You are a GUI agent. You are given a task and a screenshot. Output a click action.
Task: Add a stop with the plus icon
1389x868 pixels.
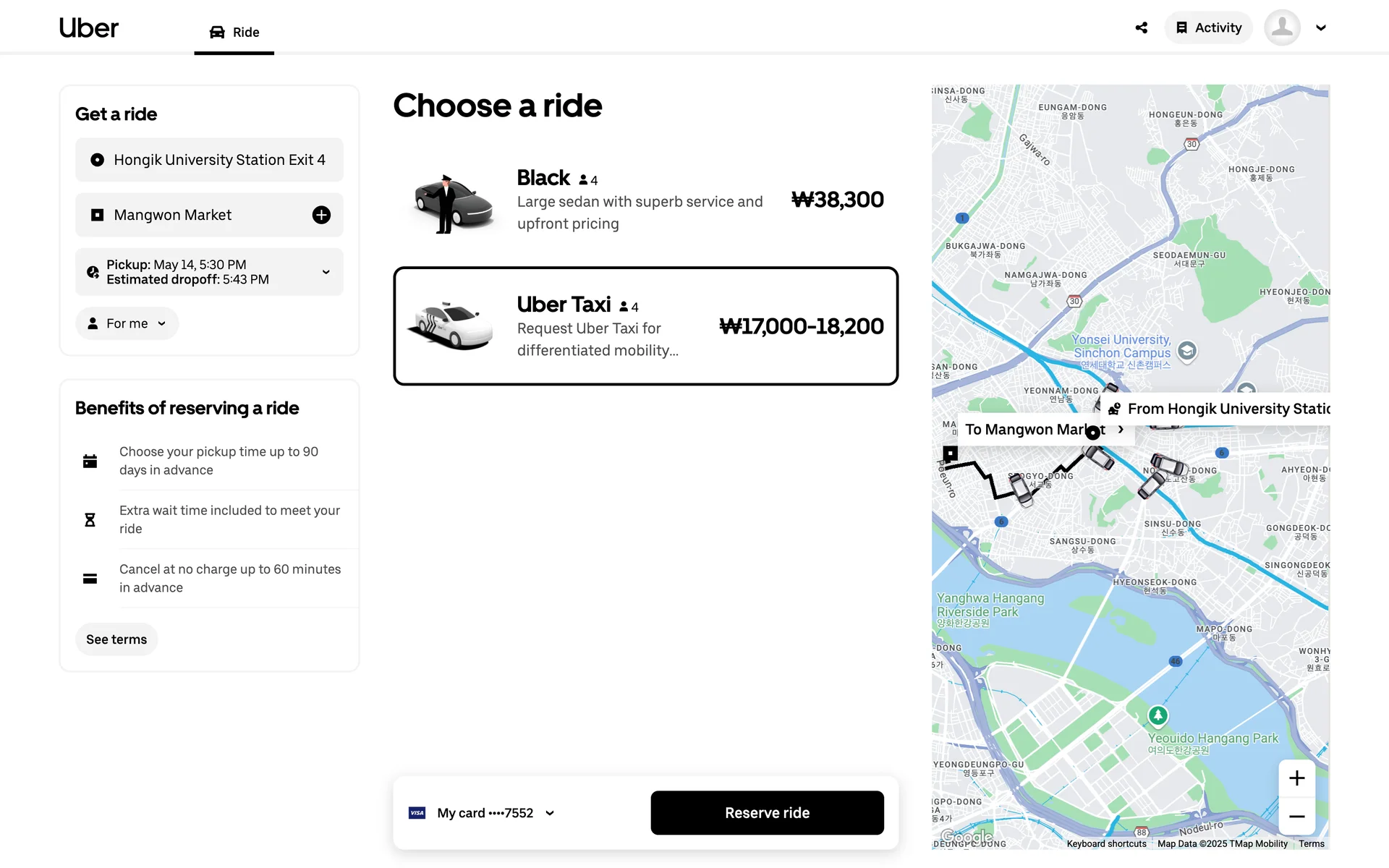pyautogui.click(x=321, y=215)
